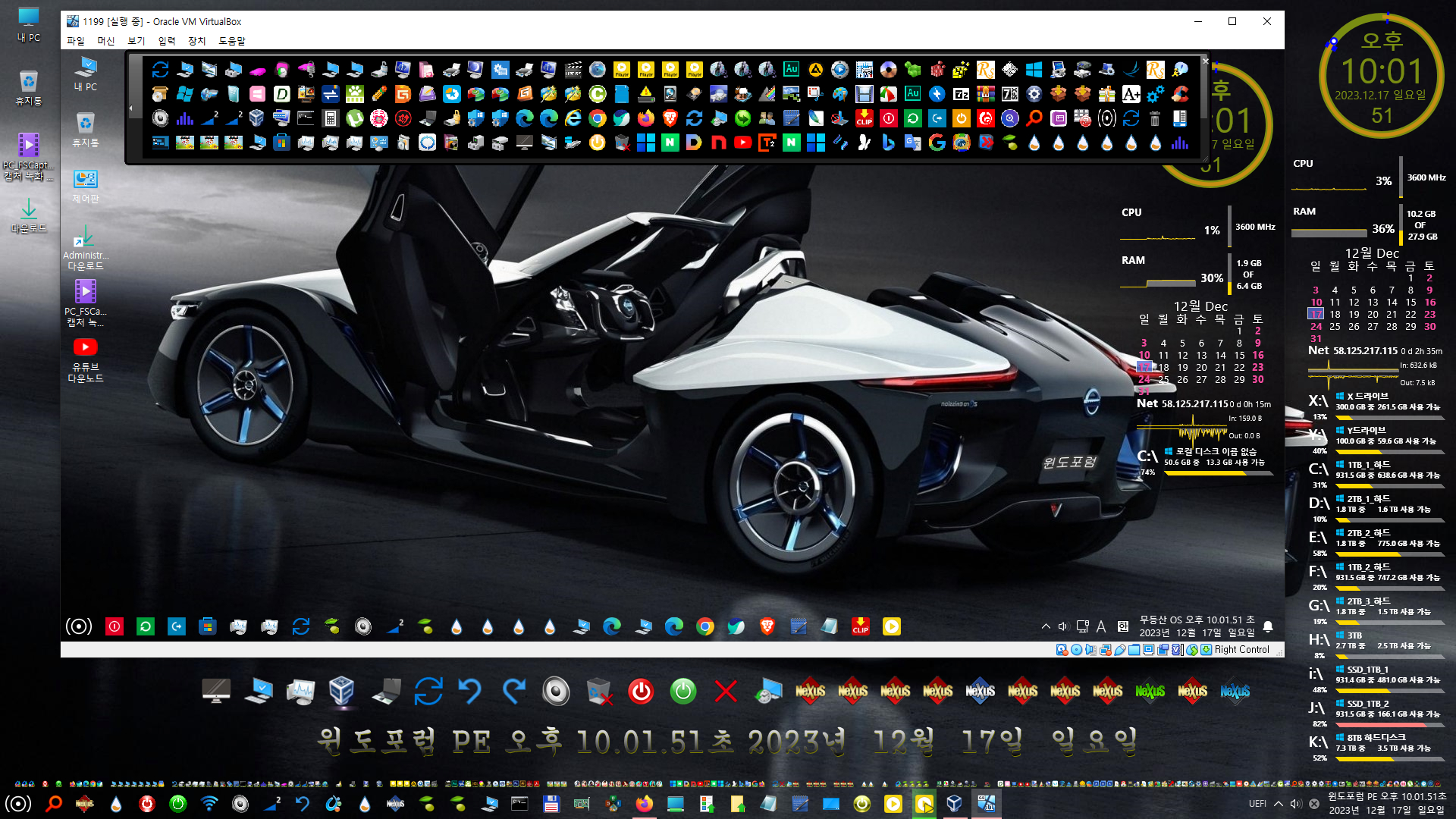1456x819 pixels.
Task: Open the green Nexus logo icon
Action: coord(1150,692)
